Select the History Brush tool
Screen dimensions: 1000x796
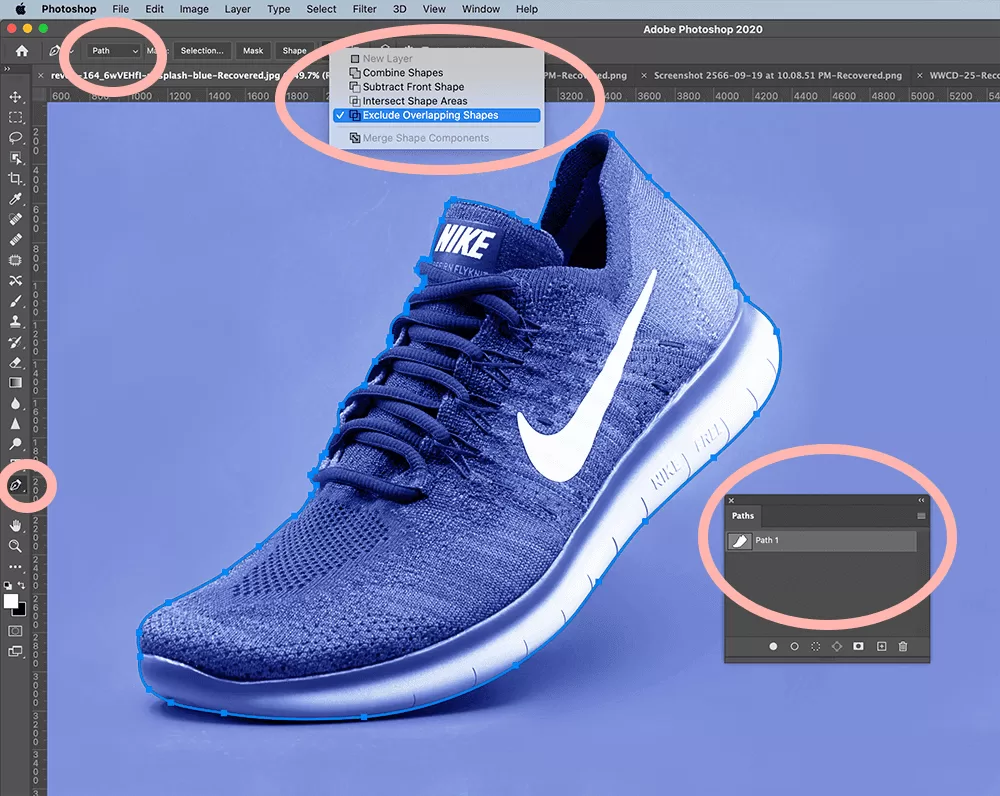coord(15,342)
